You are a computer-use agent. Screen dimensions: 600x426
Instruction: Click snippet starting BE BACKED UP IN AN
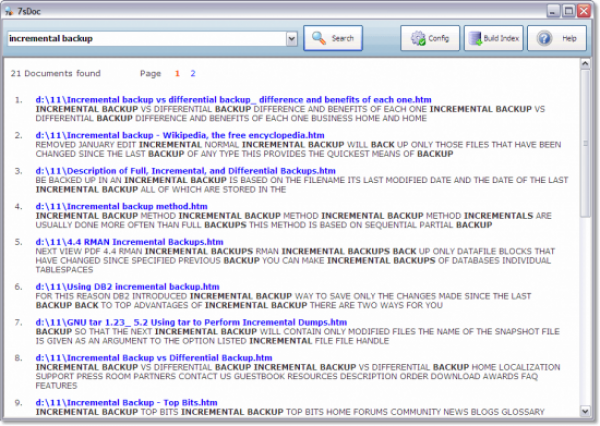302,185
